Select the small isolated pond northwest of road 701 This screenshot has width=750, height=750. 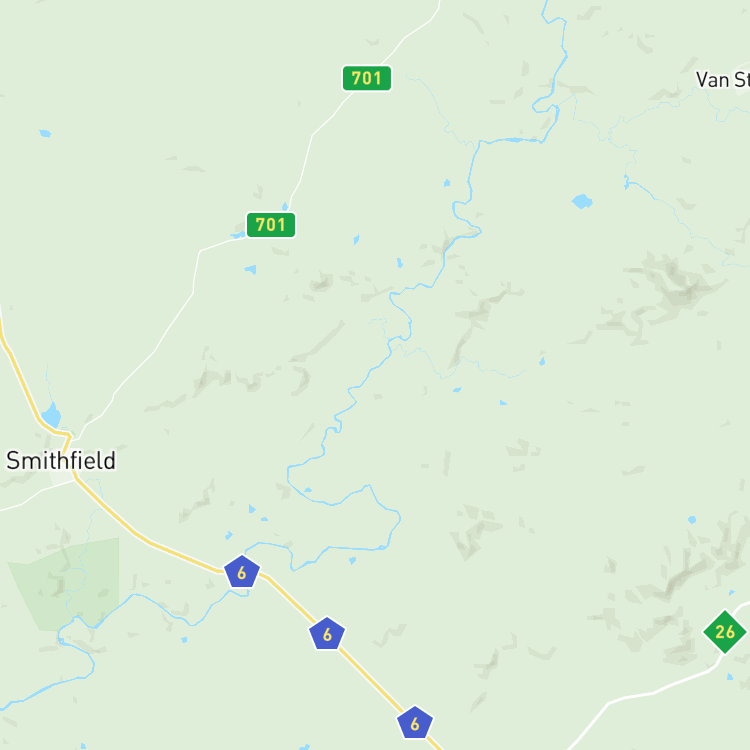pos(45,133)
